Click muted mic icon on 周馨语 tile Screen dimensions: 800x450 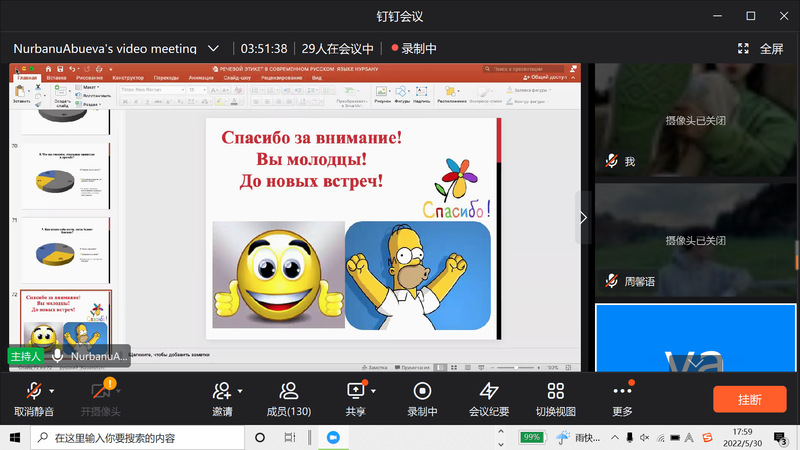point(611,281)
